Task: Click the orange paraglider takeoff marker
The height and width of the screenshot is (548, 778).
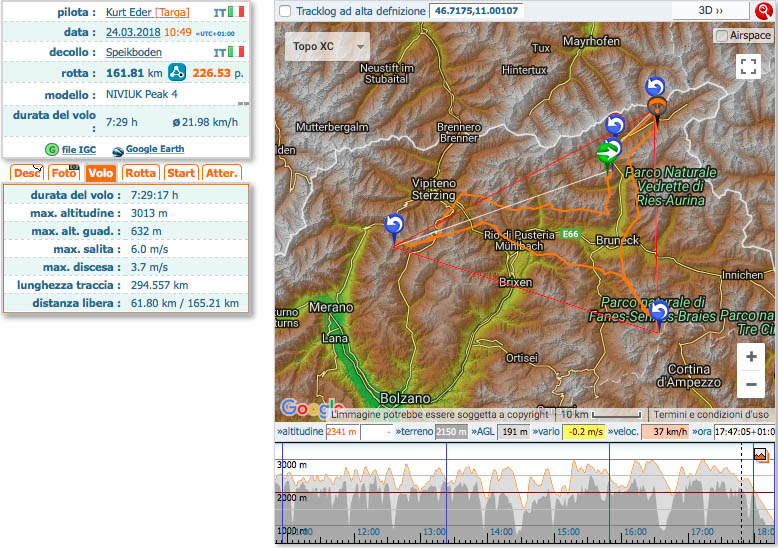Action: pyautogui.click(x=656, y=105)
